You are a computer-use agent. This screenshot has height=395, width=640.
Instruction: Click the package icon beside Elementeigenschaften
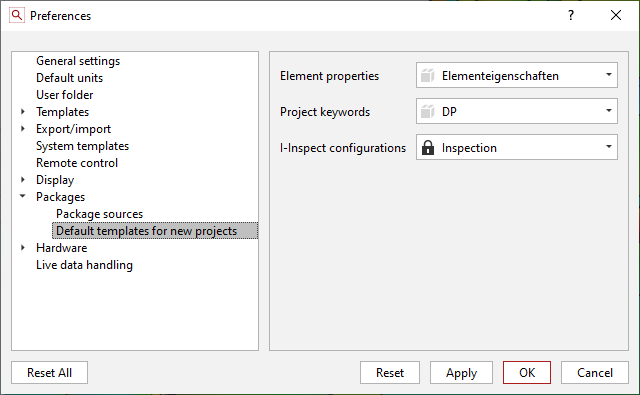point(427,75)
